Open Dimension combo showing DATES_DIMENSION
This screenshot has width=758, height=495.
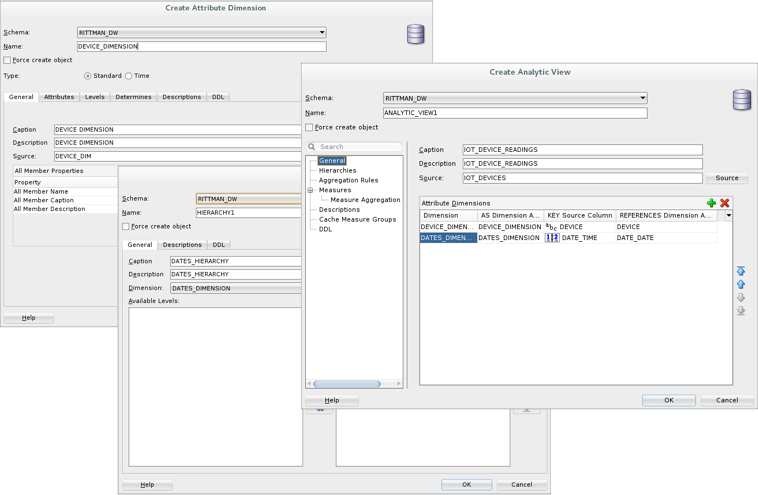[236, 288]
